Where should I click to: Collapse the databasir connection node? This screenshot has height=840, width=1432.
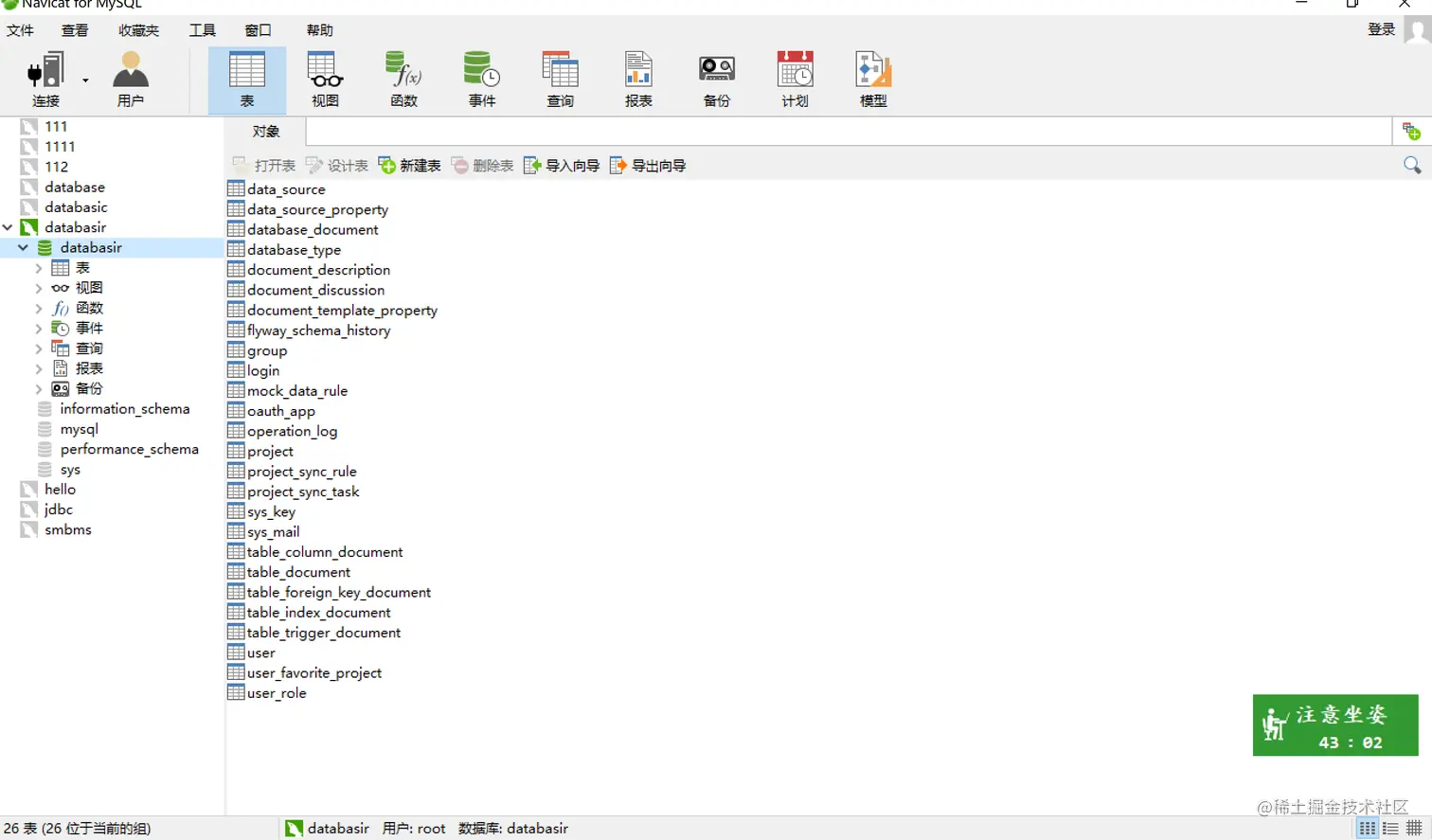(x=8, y=227)
